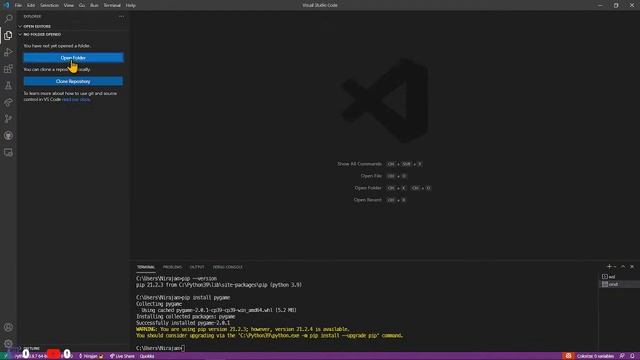The width and height of the screenshot is (640, 360).
Task: Maximize the panel with up chevron
Action: [623, 267]
